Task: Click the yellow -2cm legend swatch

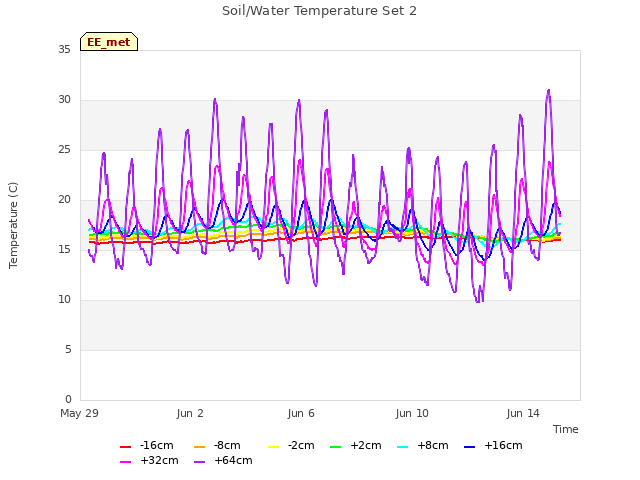Action: [x=273, y=447]
